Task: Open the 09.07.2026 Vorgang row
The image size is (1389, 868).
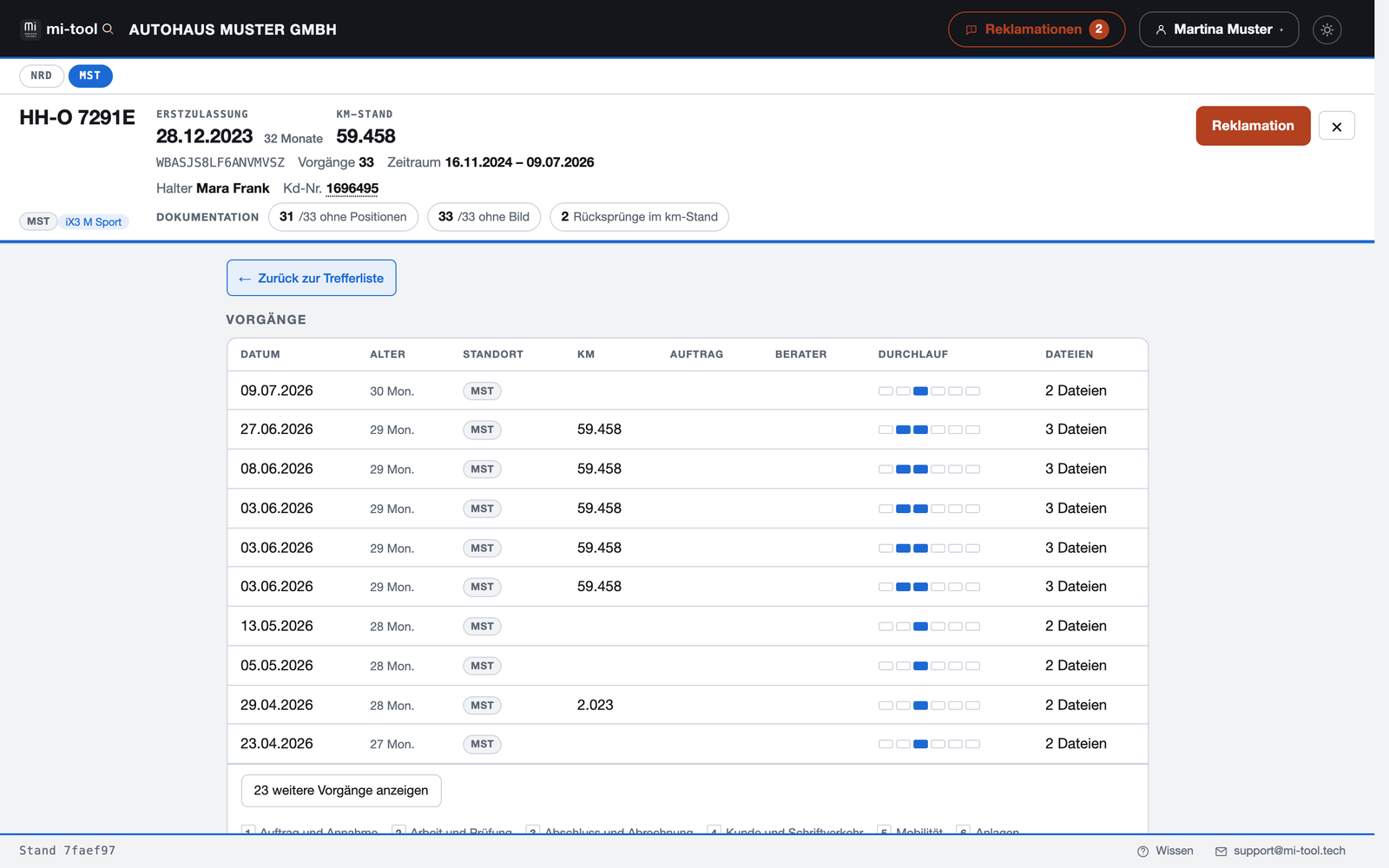Action: pyautogui.click(x=687, y=391)
